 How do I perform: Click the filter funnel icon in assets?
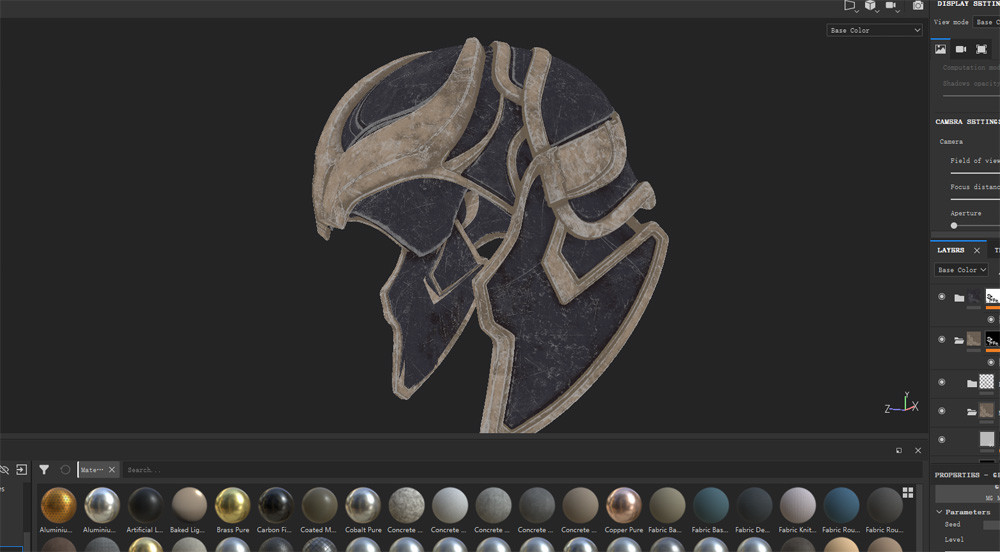pos(44,470)
